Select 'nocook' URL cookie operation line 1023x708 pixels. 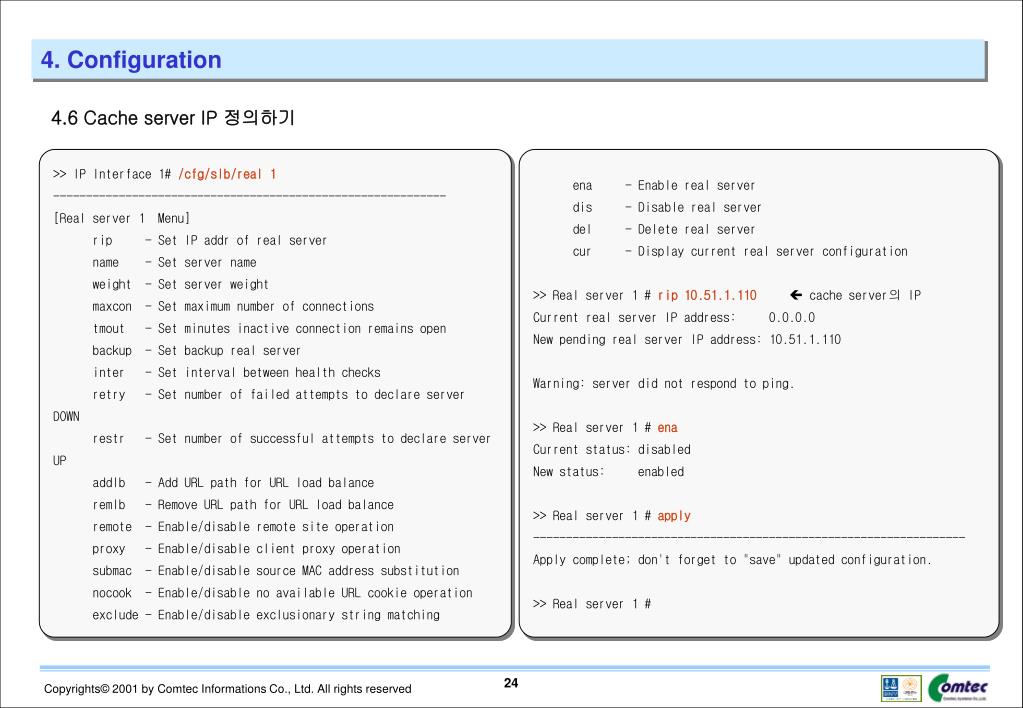pos(282,593)
